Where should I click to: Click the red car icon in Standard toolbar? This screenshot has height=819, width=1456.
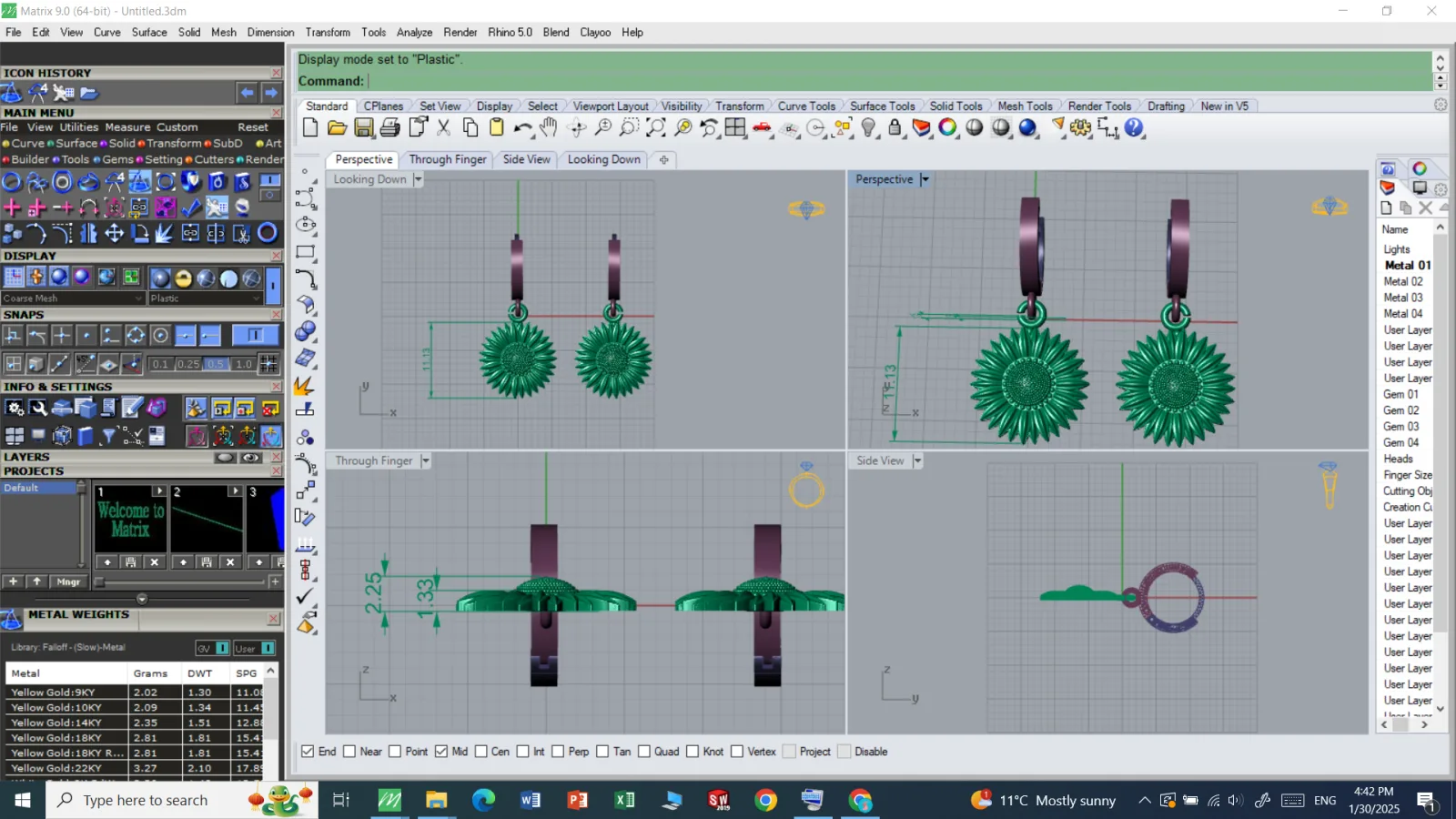[763, 128]
